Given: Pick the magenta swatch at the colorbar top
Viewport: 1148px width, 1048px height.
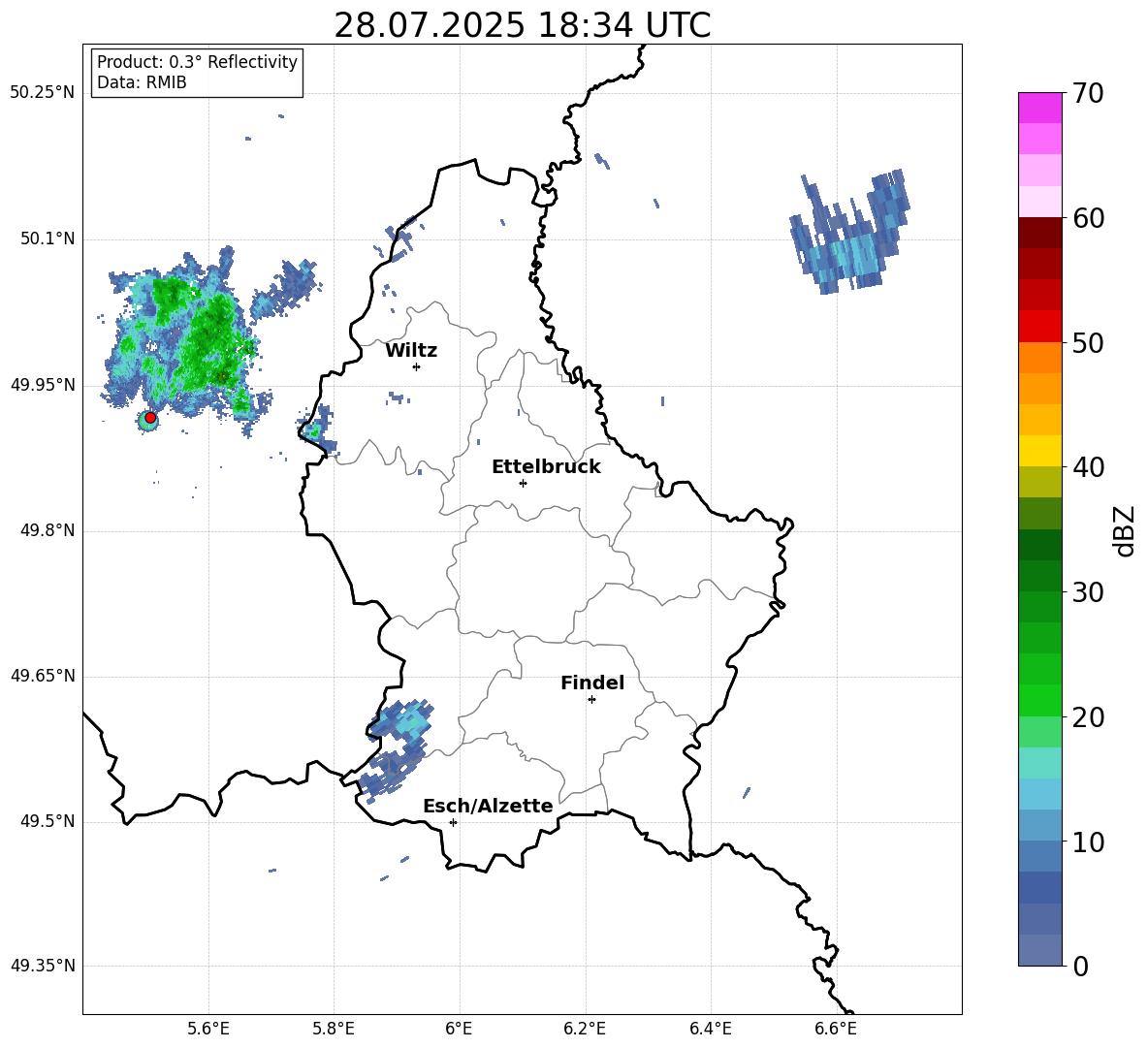Looking at the screenshot, I should coord(1040,108).
